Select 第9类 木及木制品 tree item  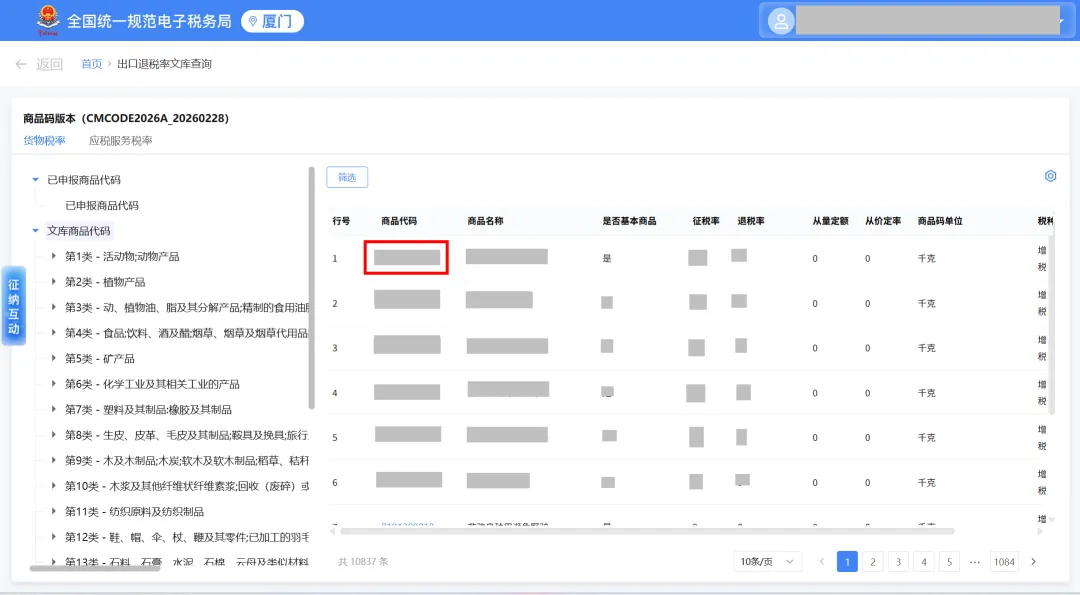187,461
